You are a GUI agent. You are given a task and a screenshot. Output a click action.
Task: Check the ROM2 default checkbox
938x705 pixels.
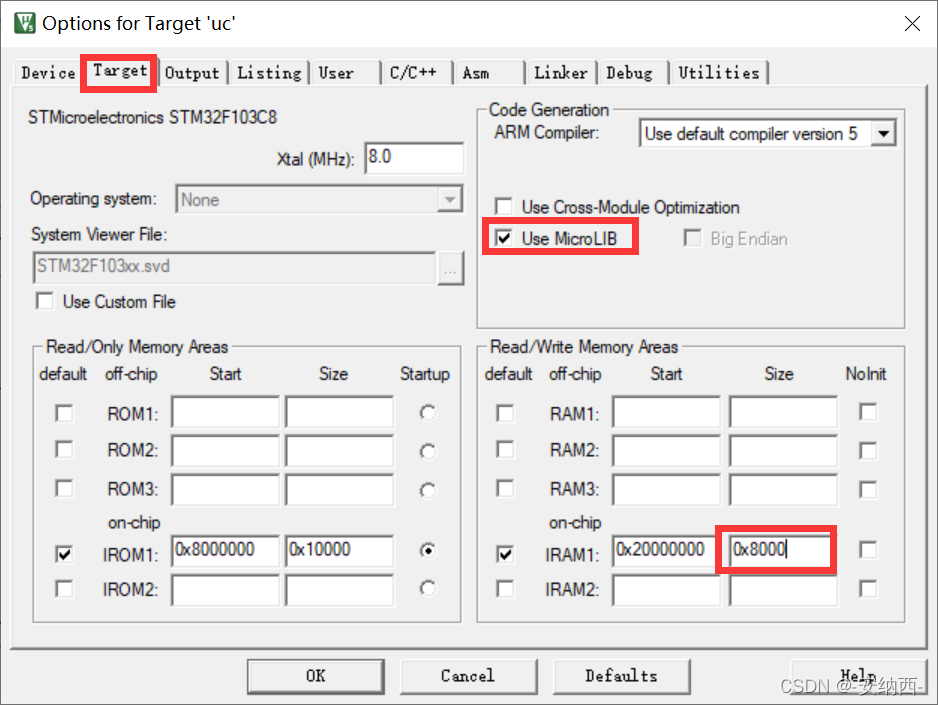(x=64, y=450)
